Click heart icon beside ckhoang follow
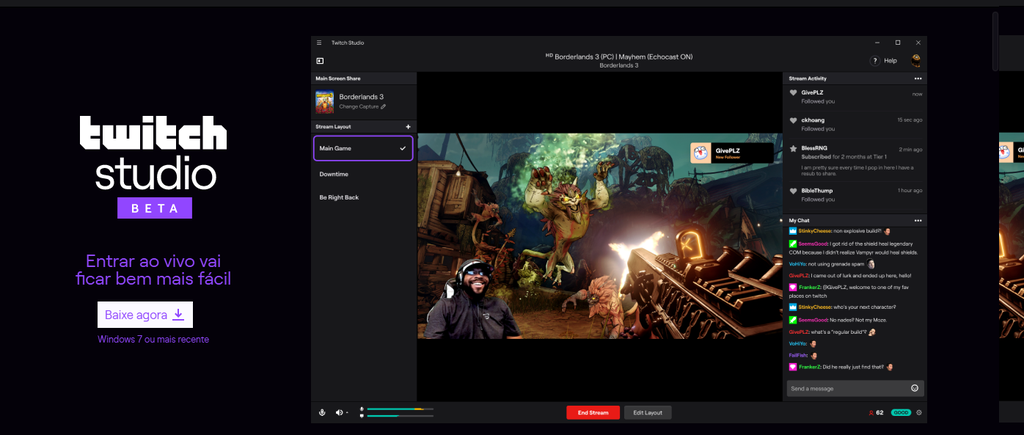 pos(793,120)
